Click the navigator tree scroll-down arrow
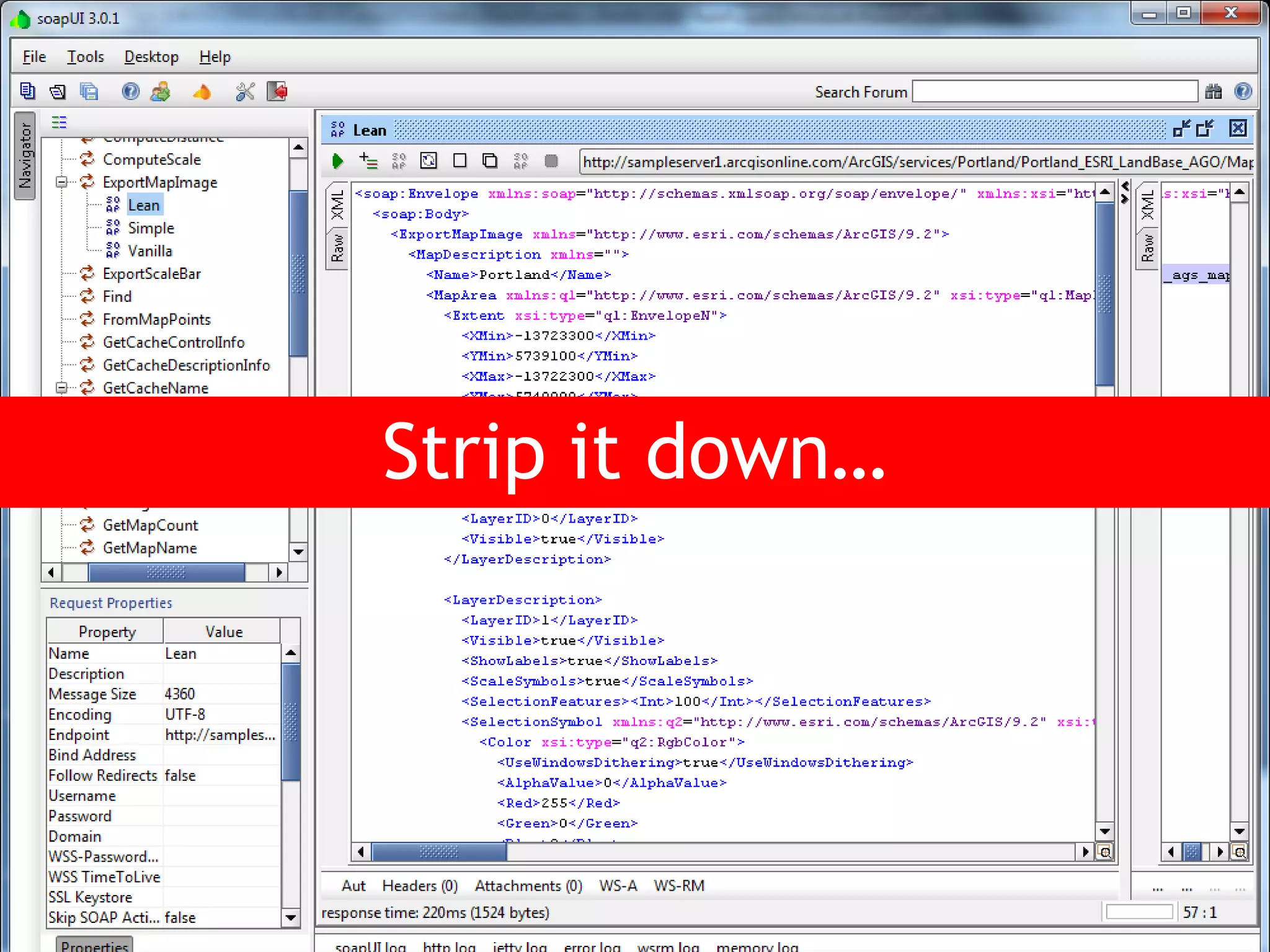 pos(298,552)
